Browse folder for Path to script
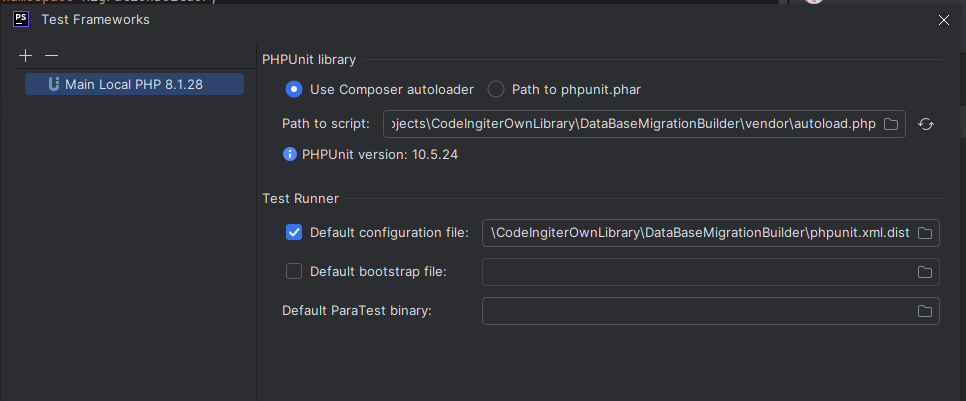This screenshot has height=401, width=966. coord(891,124)
